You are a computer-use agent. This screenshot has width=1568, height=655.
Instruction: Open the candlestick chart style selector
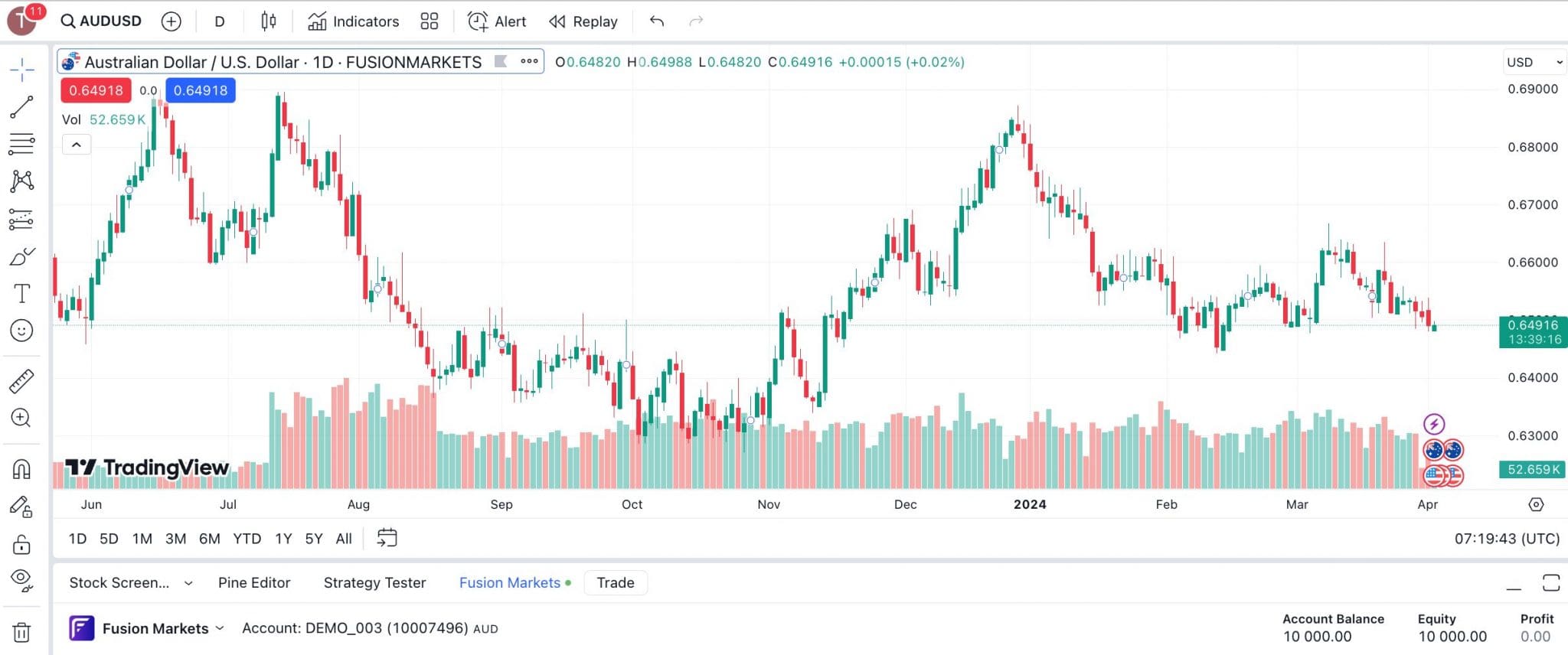click(268, 21)
